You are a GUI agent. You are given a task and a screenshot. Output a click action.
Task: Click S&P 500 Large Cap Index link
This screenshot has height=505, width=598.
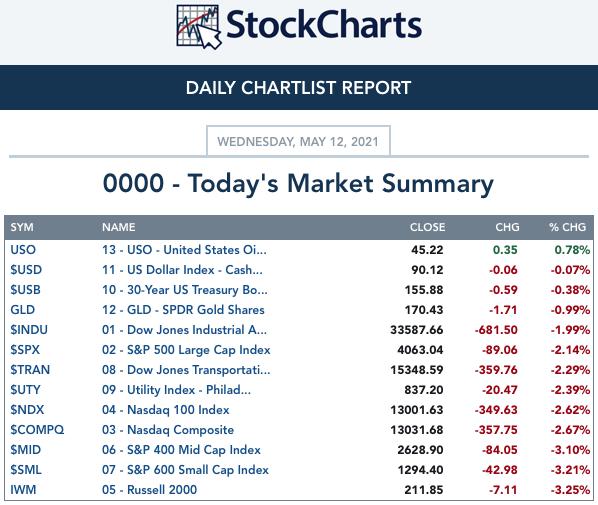pos(186,350)
